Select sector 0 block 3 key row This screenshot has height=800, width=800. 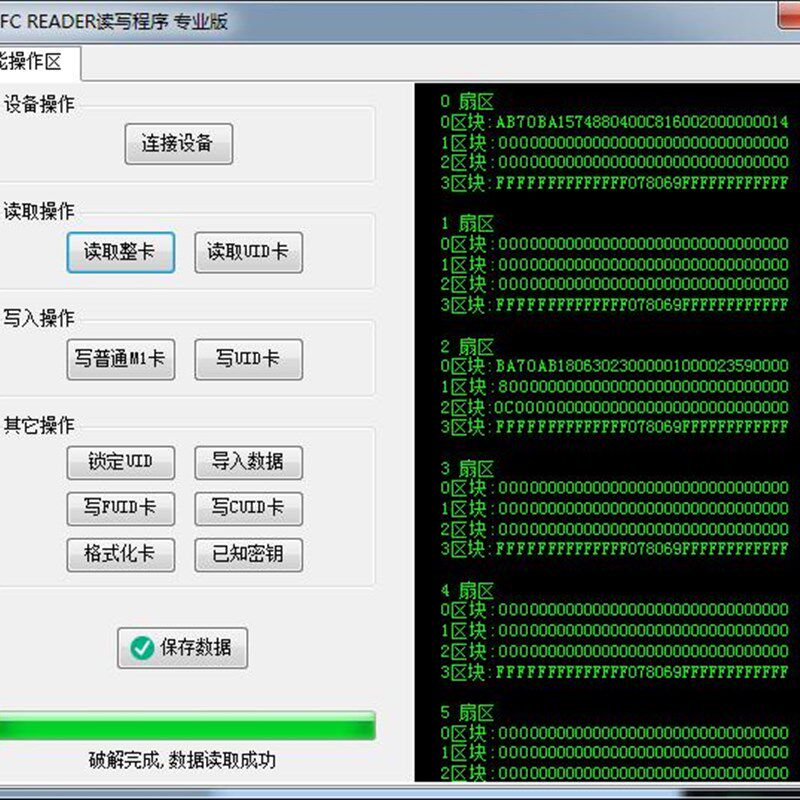pos(614,183)
